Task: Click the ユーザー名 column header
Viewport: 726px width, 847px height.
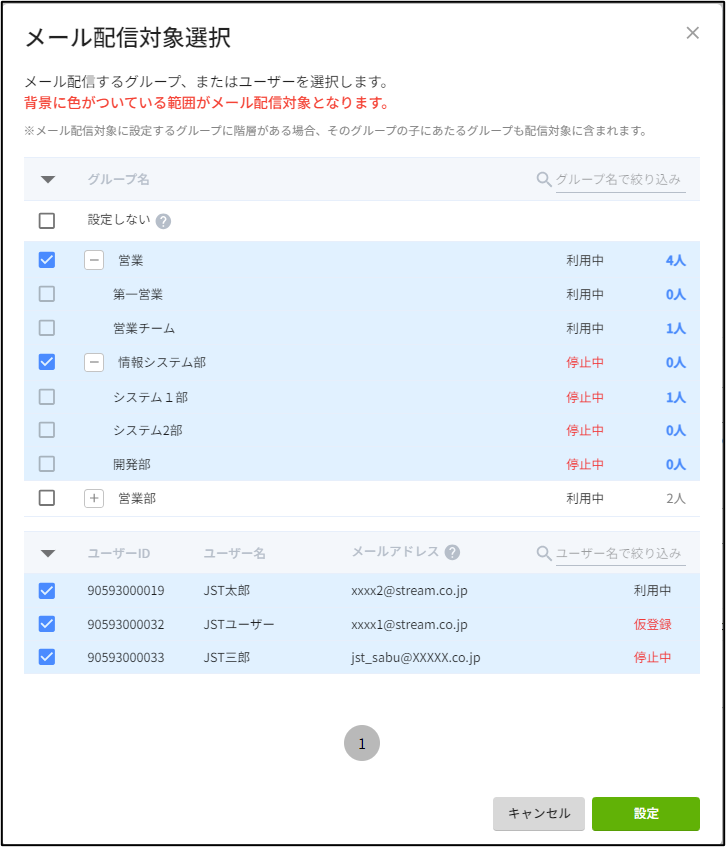Action: (x=234, y=554)
